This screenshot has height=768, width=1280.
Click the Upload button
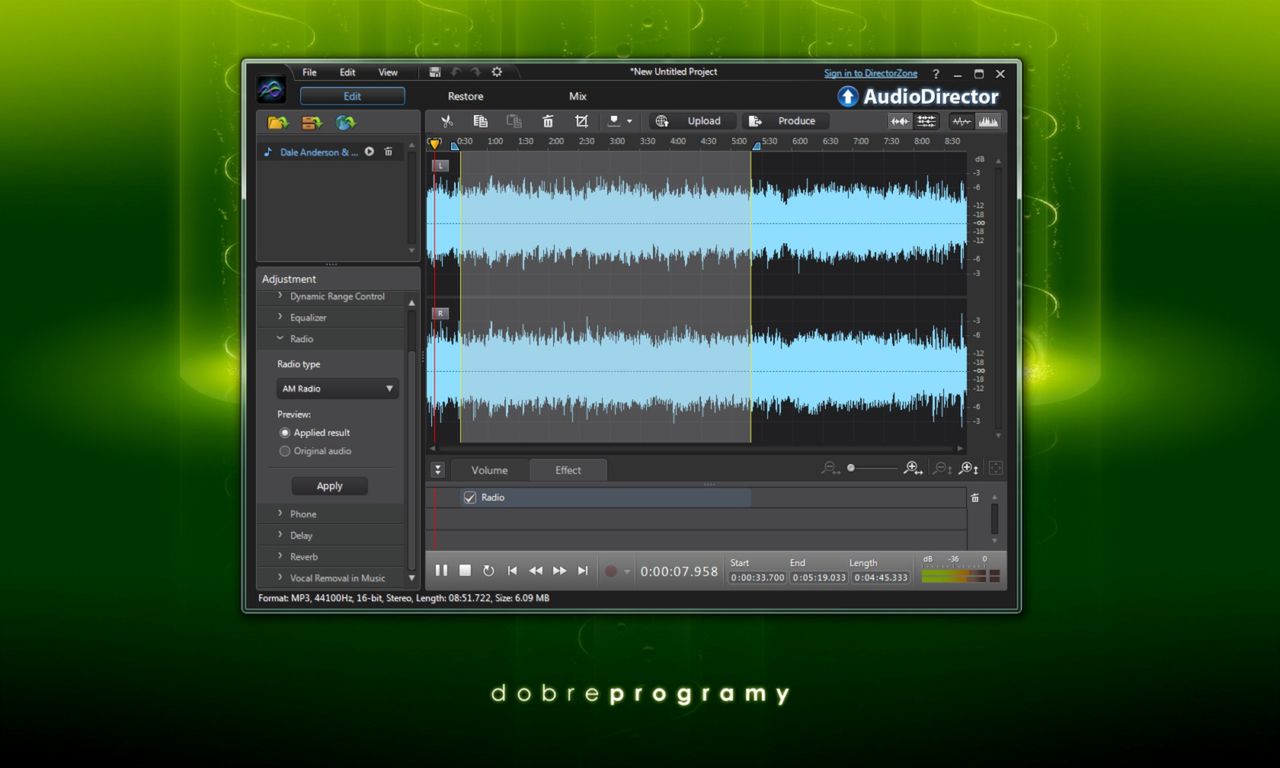693,121
